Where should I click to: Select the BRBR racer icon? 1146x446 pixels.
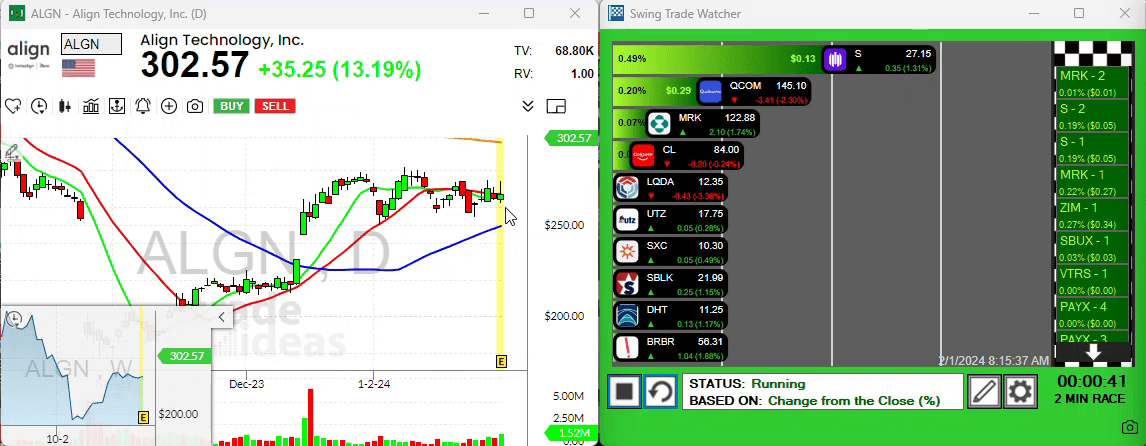[x=627, y=347]
